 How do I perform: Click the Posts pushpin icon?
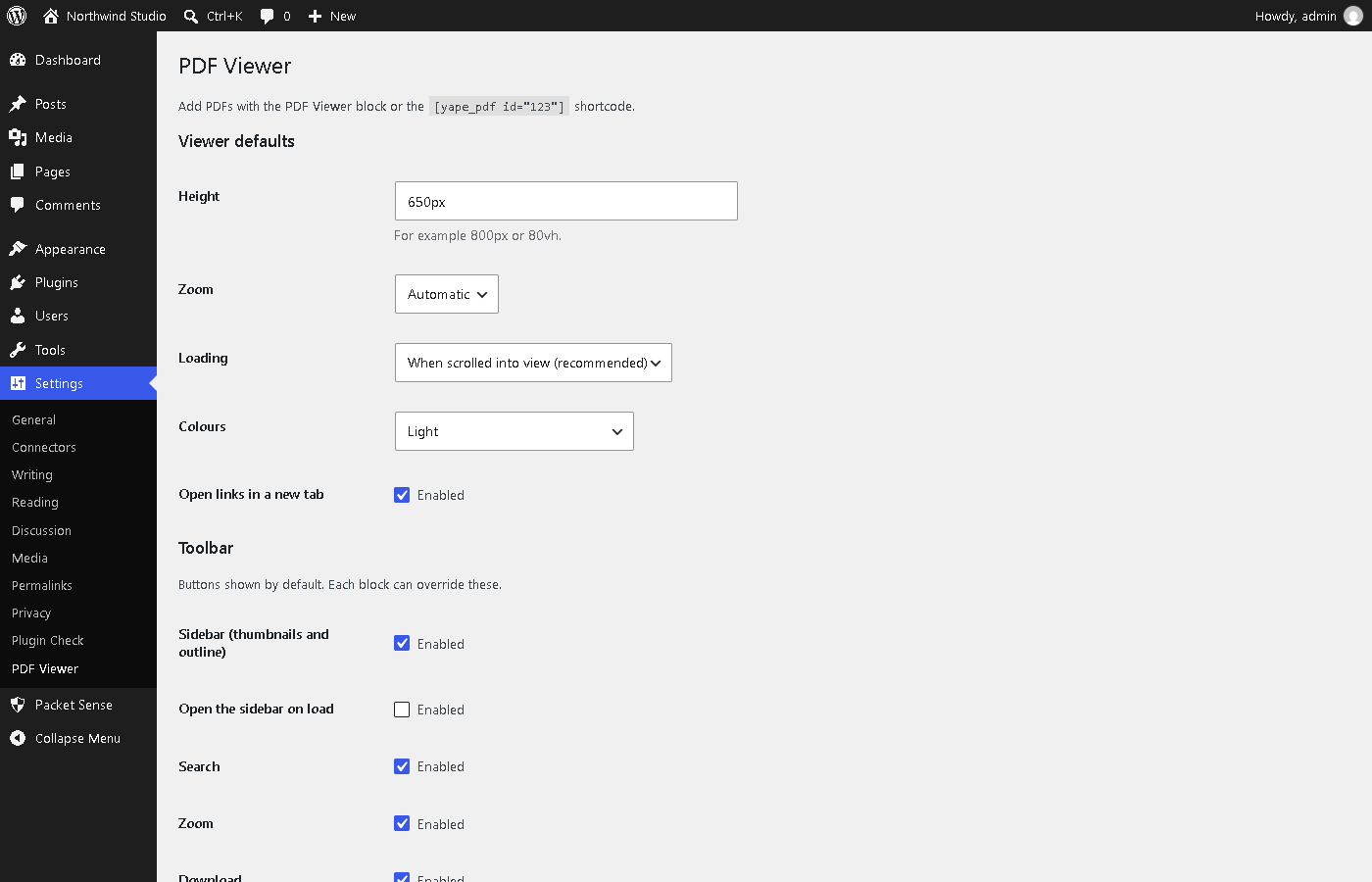click(x=18, y=104)
